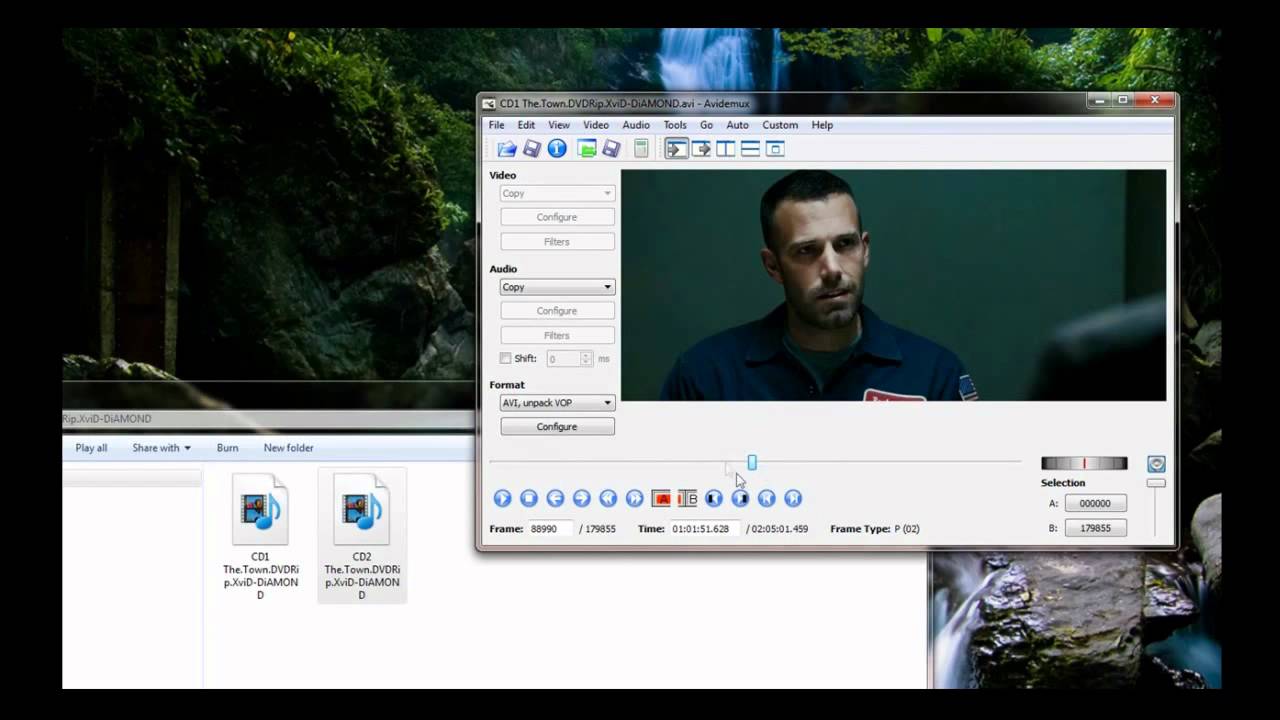1280x720 pixels.
Task: Click the Stop button
Action: (x=529, y=498)
